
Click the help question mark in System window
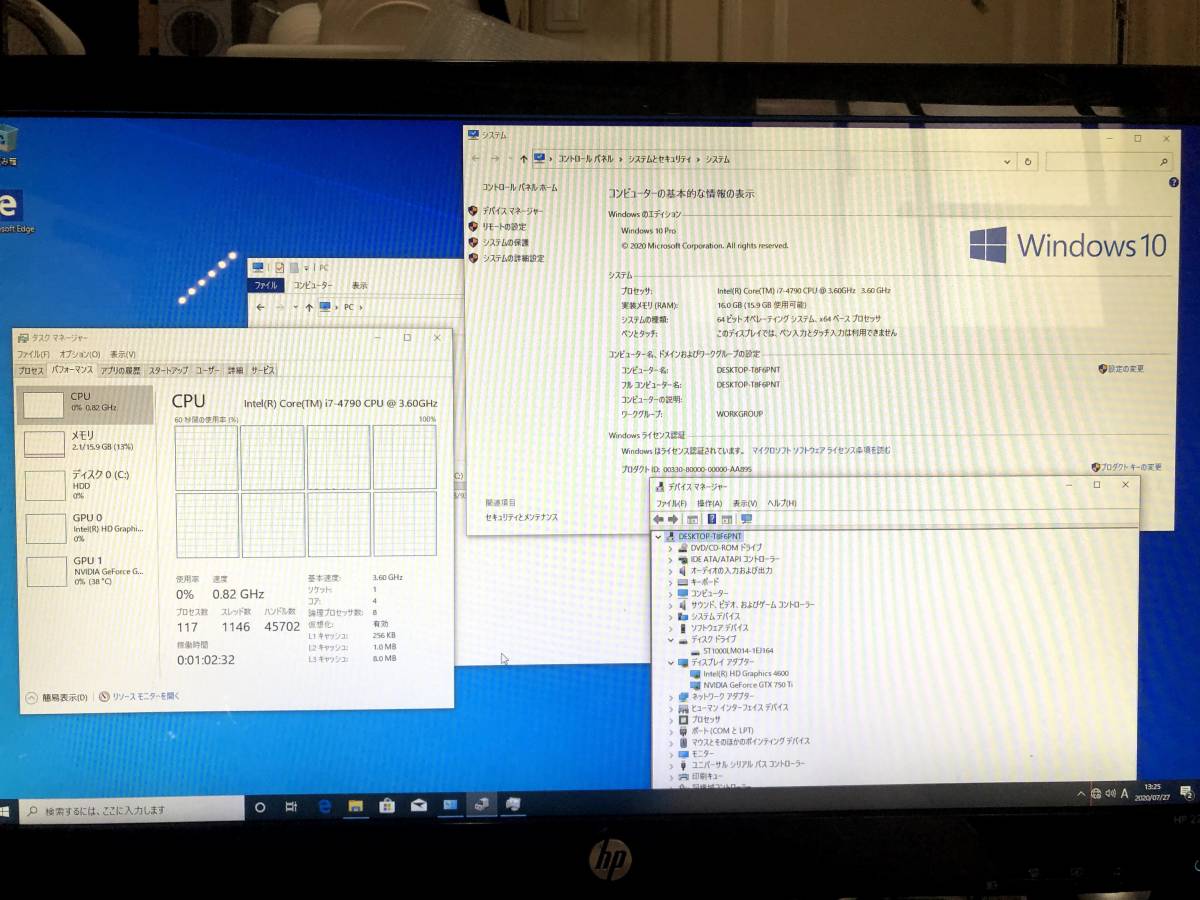[1173, 183]
